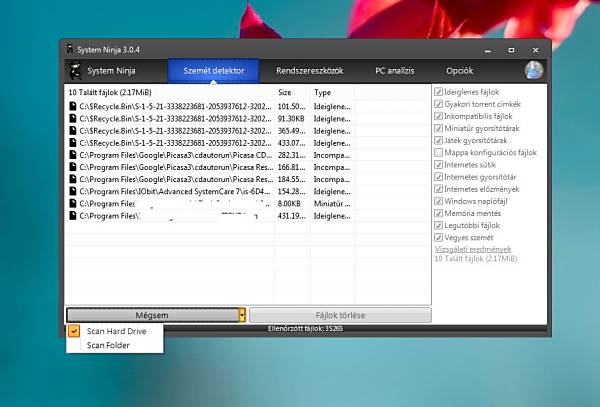Toggle the Inkompatibilis fájlok checkbox
The height and width of the screenshot is (407, 600).
(x=439, y=116)
